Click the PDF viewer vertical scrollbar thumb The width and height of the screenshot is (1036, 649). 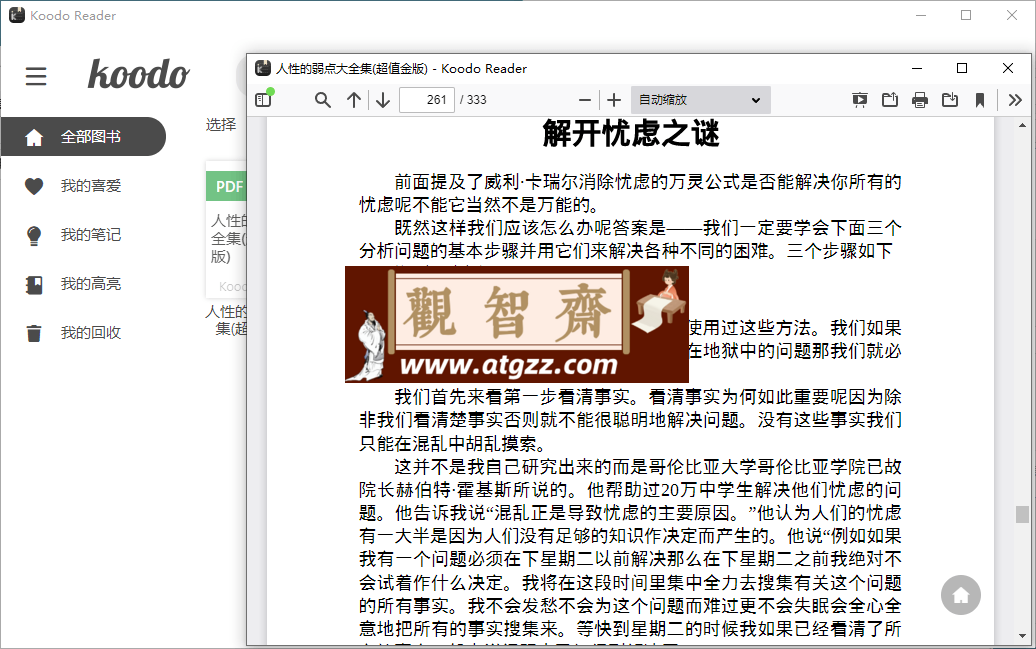click(x=1022, y=514)
